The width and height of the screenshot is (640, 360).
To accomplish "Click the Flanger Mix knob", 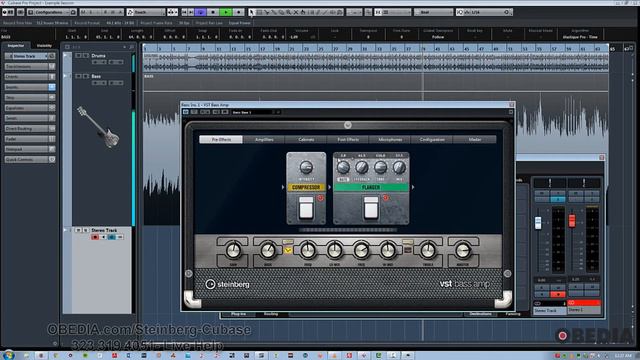I will coord(399,167).
